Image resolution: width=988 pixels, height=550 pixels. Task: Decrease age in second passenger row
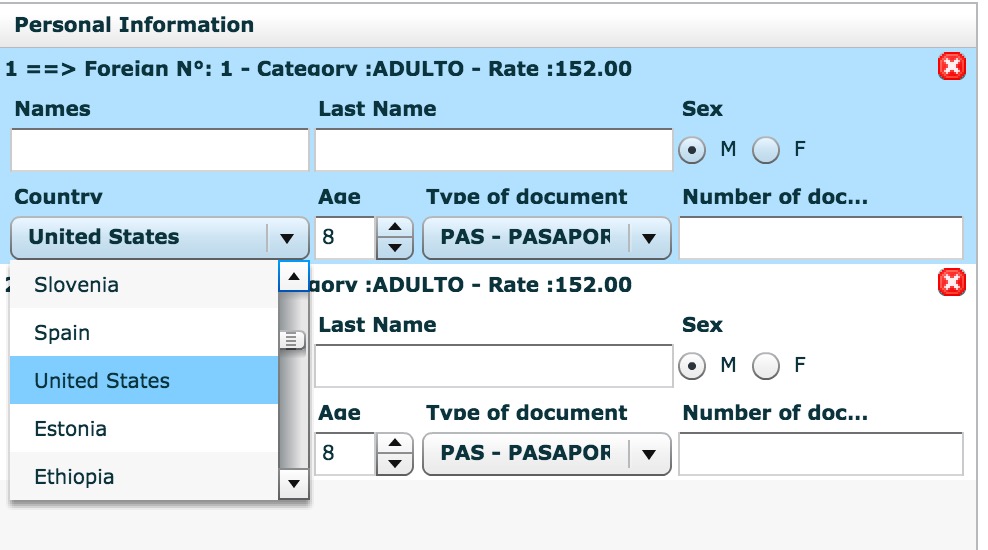[398, 463]
